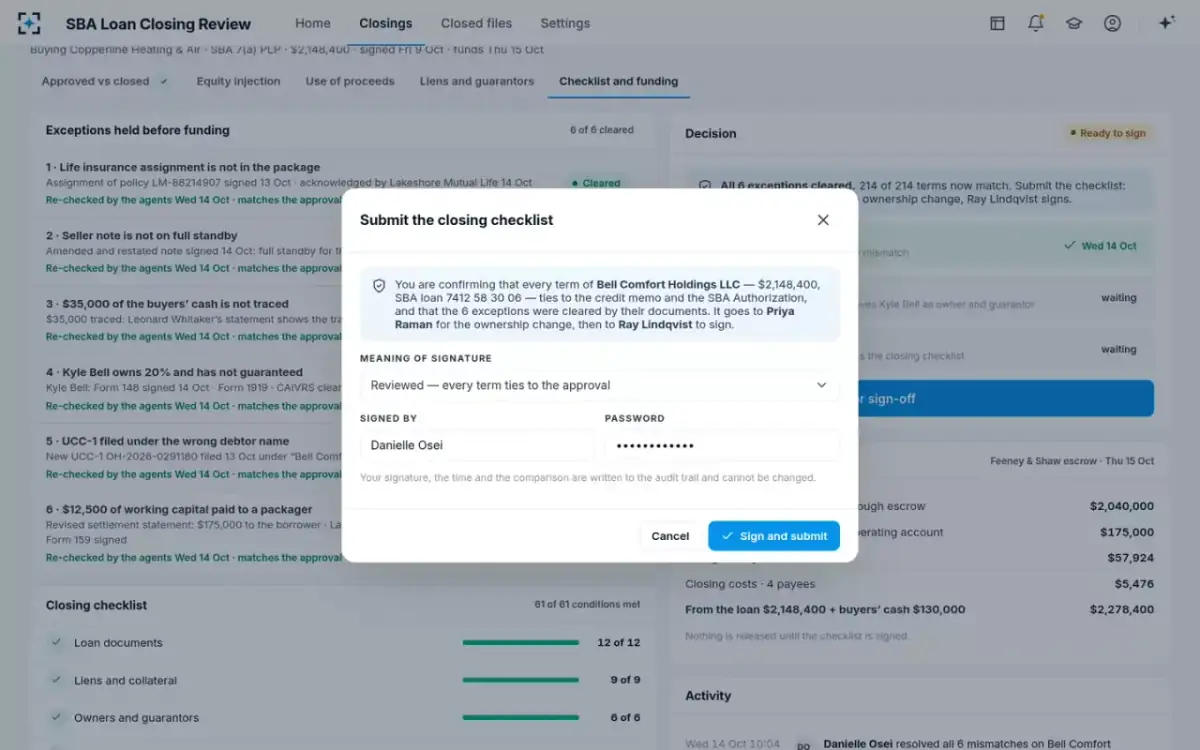Click the first waiting status in Decision panel

[x=1119, y=298]
